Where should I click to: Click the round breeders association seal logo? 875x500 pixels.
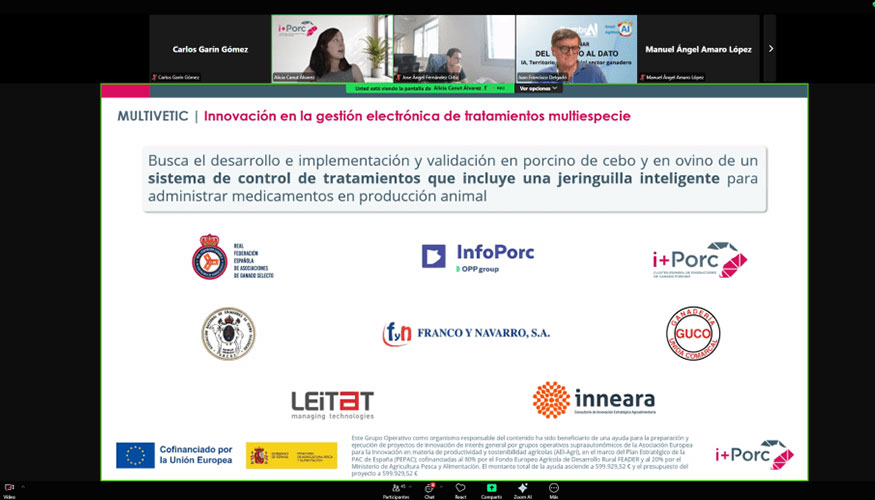pos(228,334)
